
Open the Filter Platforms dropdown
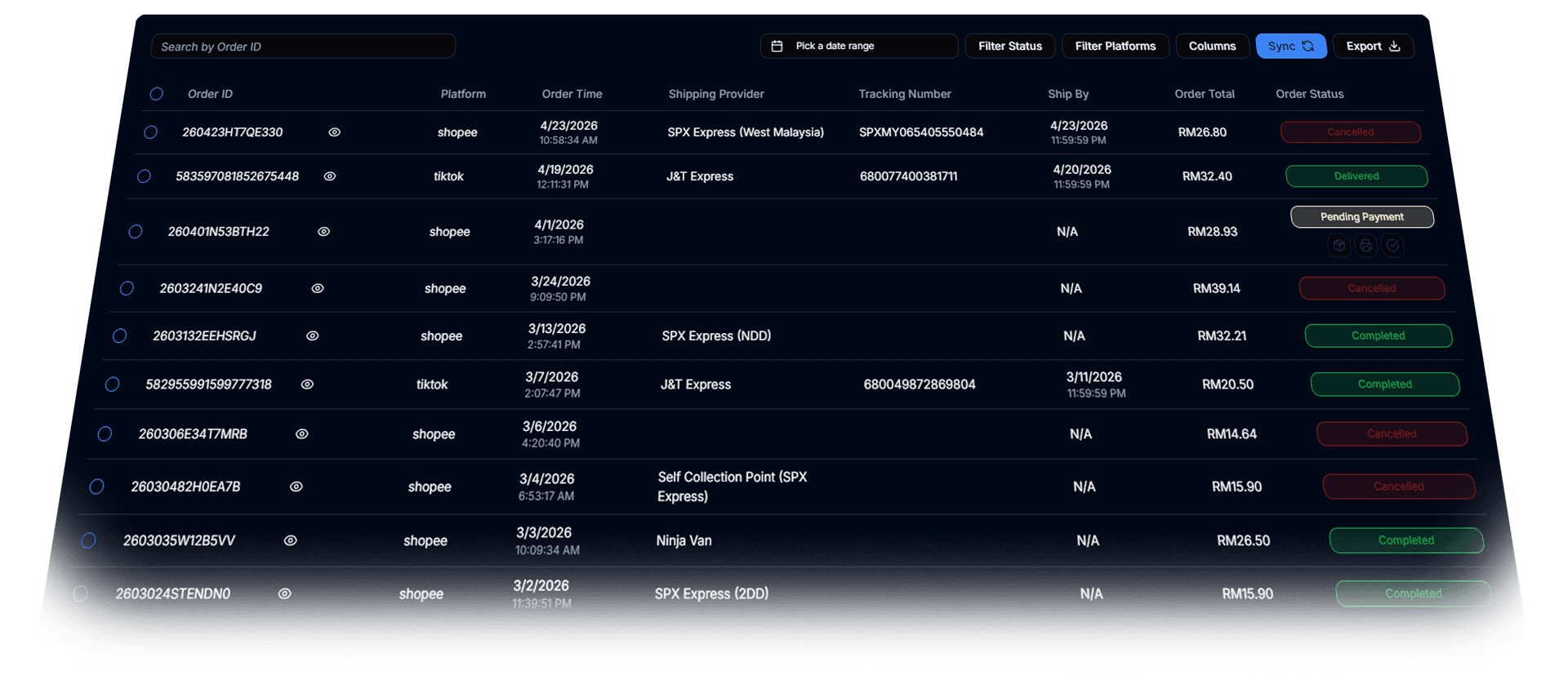(x=1115, y=46)
